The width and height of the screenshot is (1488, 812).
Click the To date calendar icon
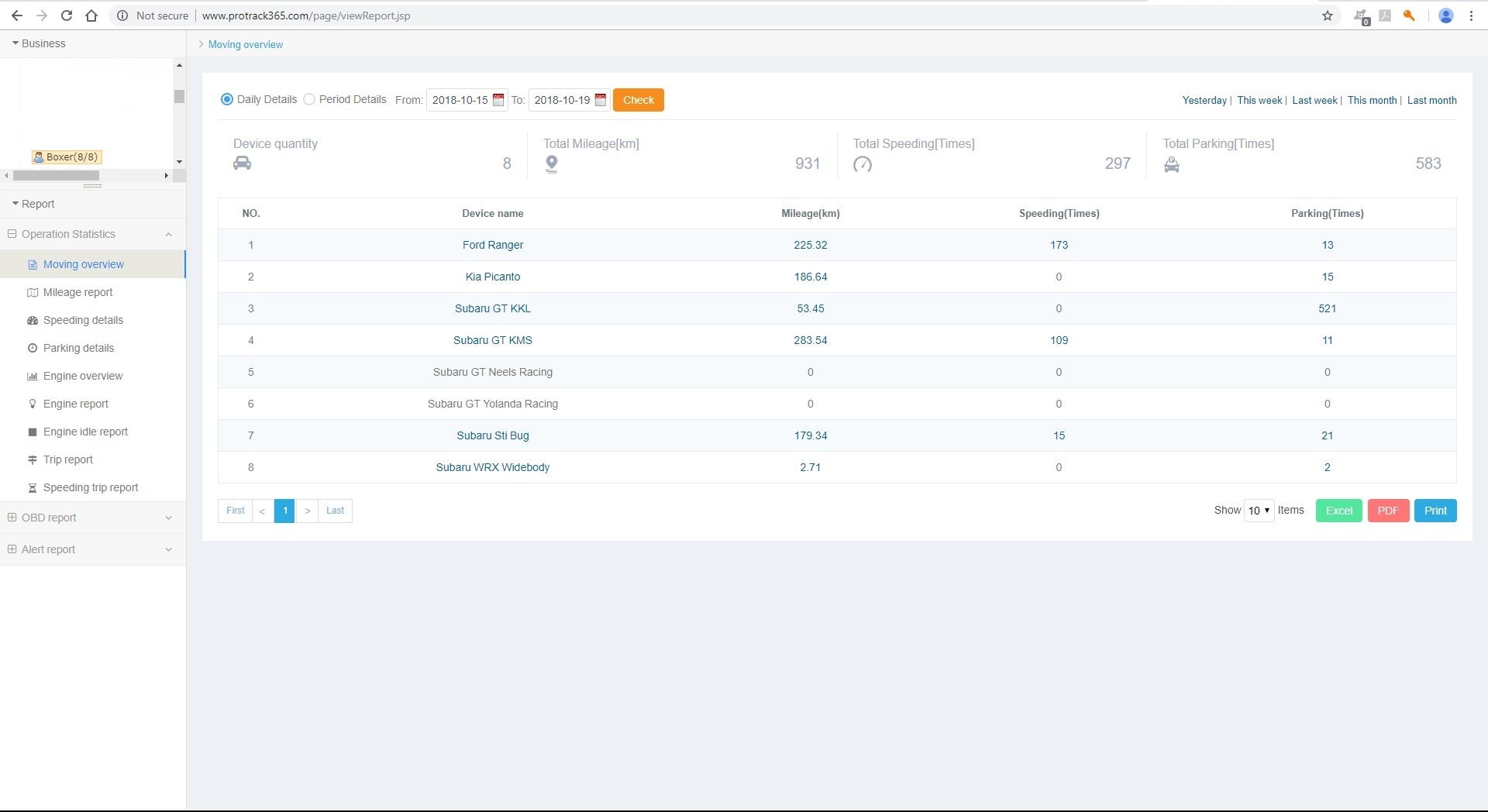click(600, 100)
